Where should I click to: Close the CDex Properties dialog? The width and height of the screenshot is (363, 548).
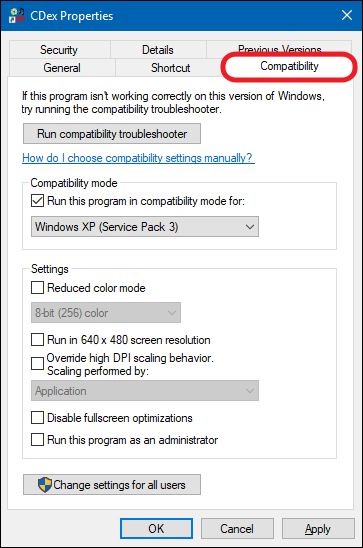click(x=347, y=15)
